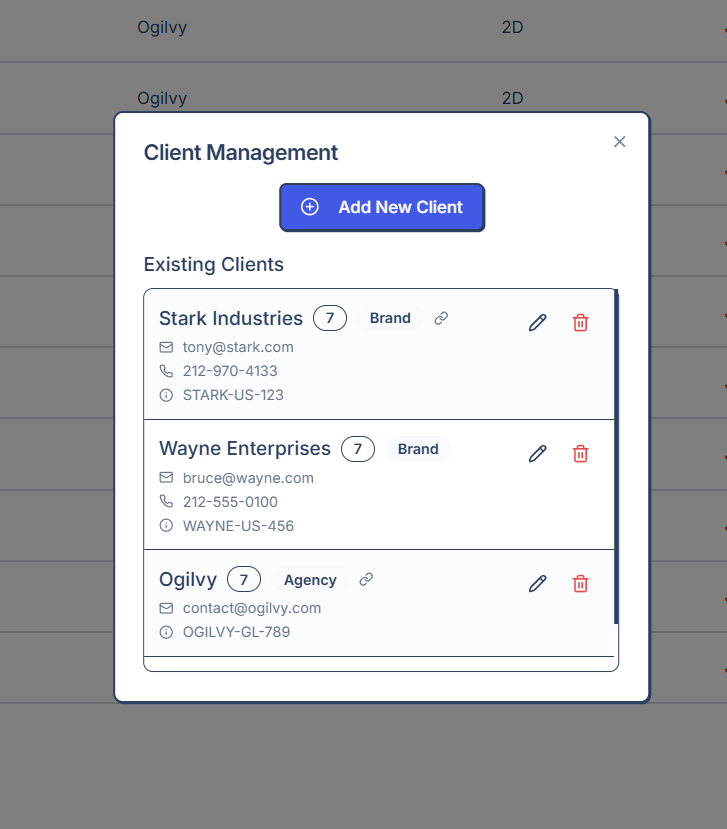Edit Stark Industries with pencil icon
Viewport: 727px width, 829px height.
click(537, 323)
